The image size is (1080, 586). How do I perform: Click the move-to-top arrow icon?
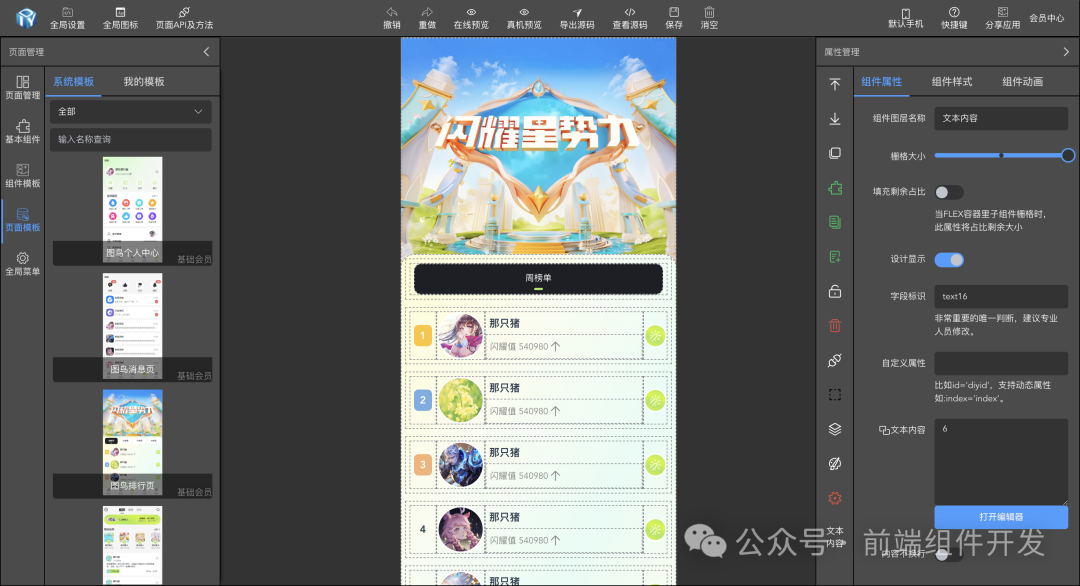coord(835,84)
